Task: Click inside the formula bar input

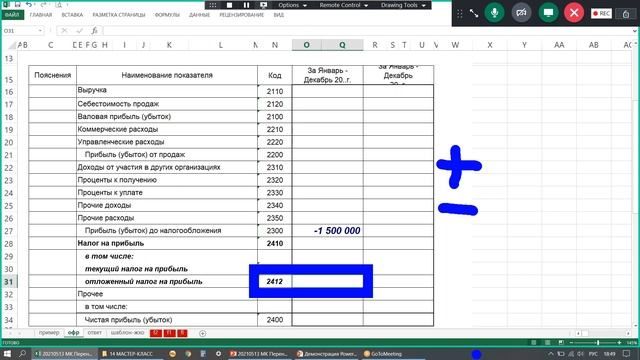Action: pos(367,31)
